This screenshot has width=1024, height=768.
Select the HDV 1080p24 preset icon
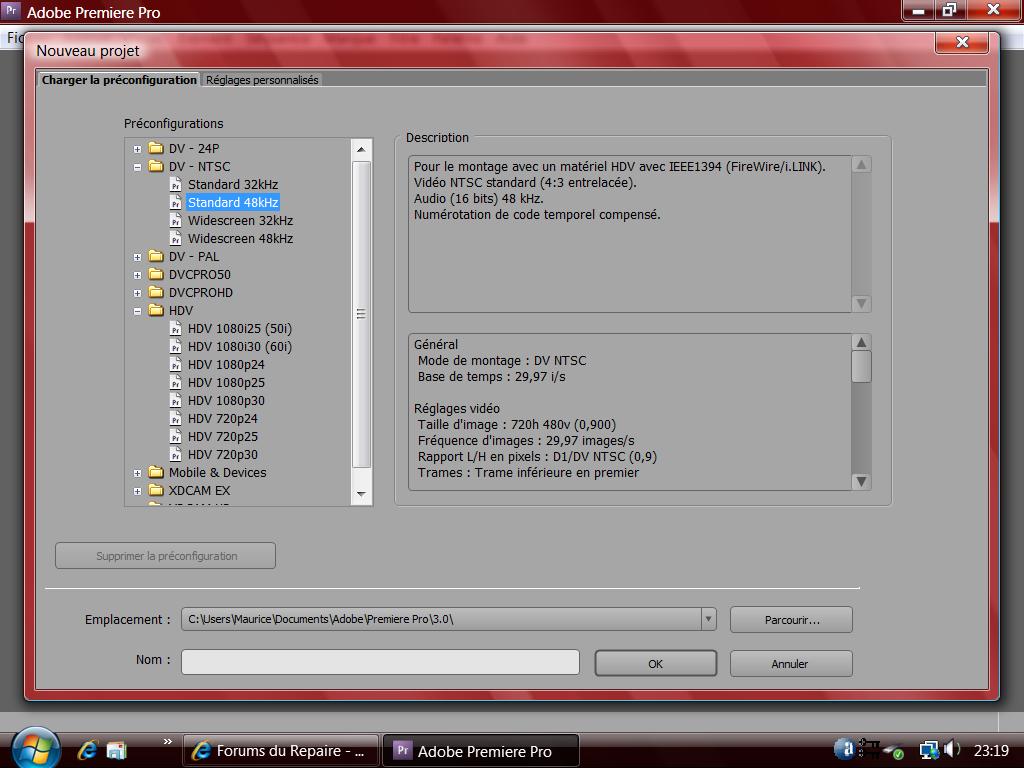tap(176, 365)
